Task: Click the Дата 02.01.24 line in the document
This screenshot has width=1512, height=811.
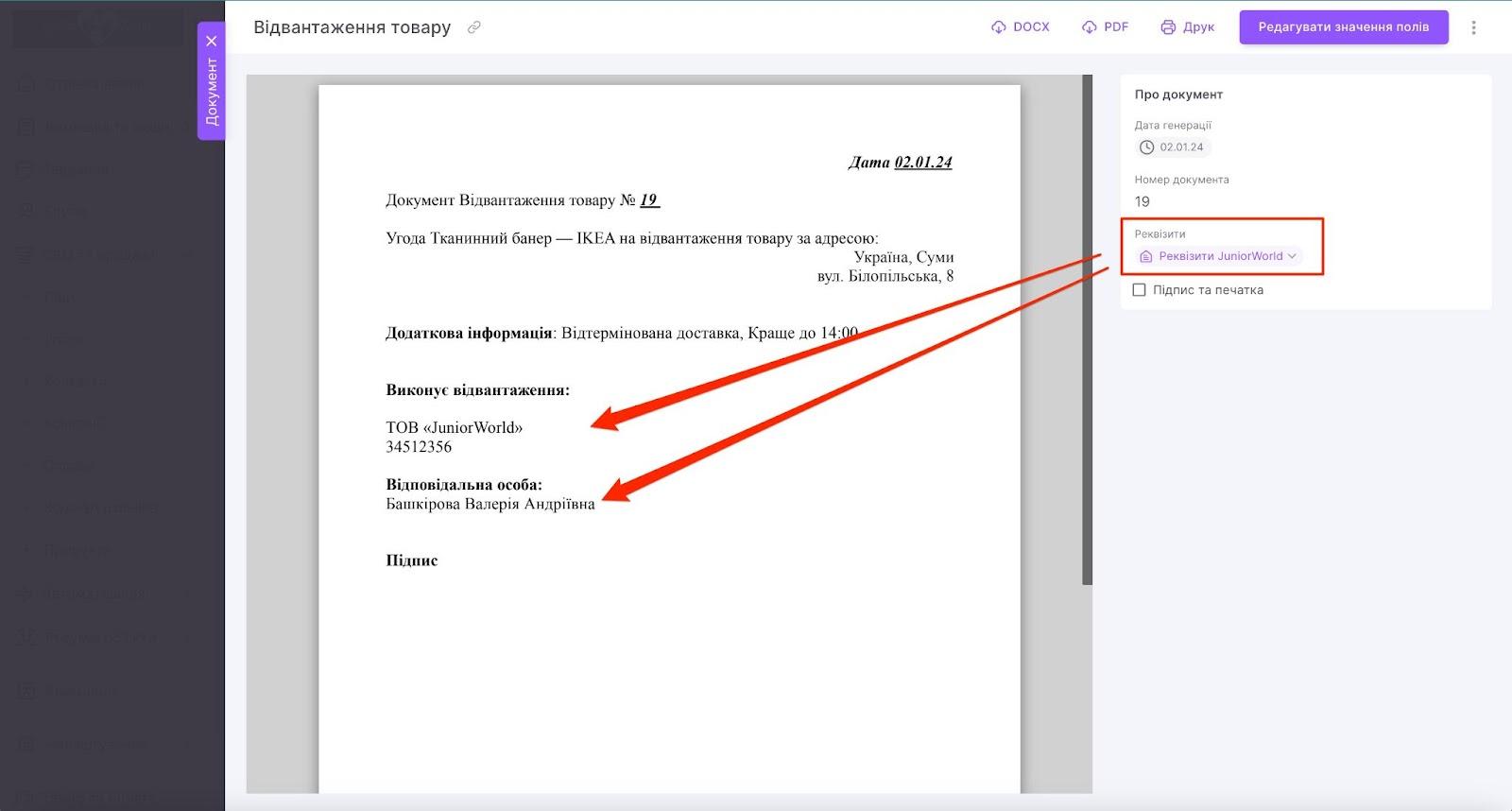Action: [900, 163]
